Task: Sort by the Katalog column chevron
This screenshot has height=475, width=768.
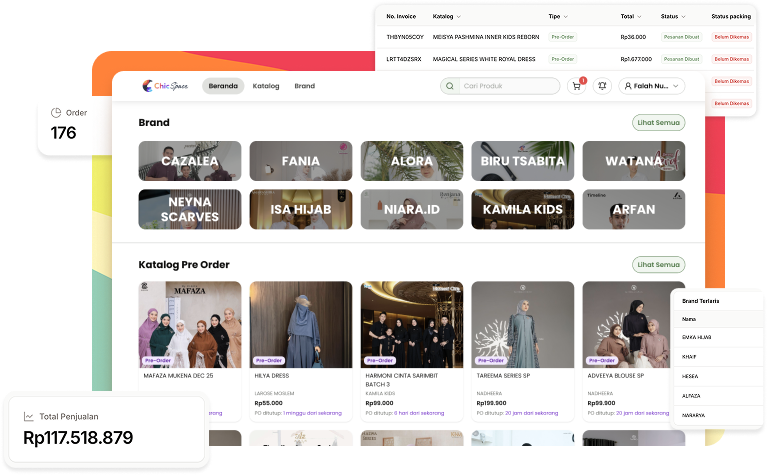Action: 458,17
